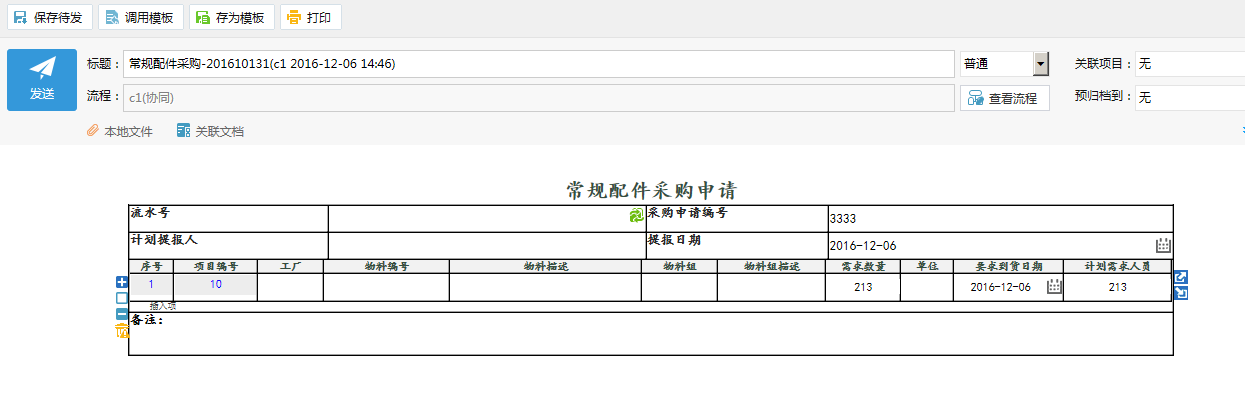This screenshot has height=411, width=1245.
Task: Click the 流水号 field cell
Action: click(486, 218)
